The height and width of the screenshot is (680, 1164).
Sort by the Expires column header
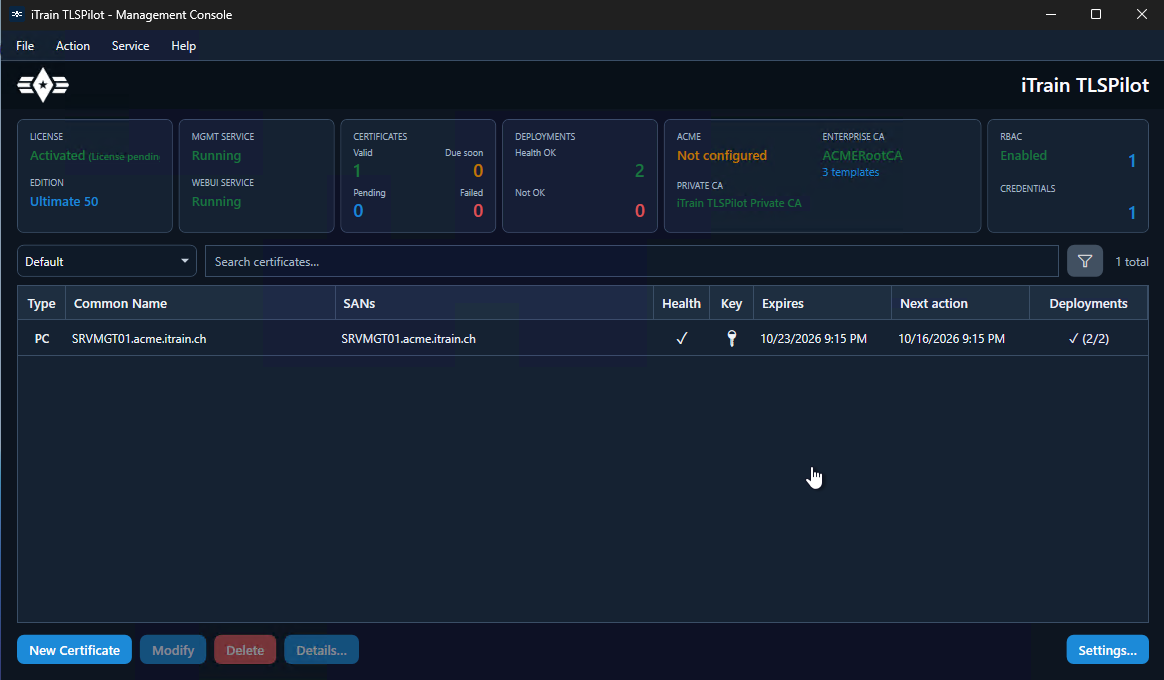click(x=822, y=303)
